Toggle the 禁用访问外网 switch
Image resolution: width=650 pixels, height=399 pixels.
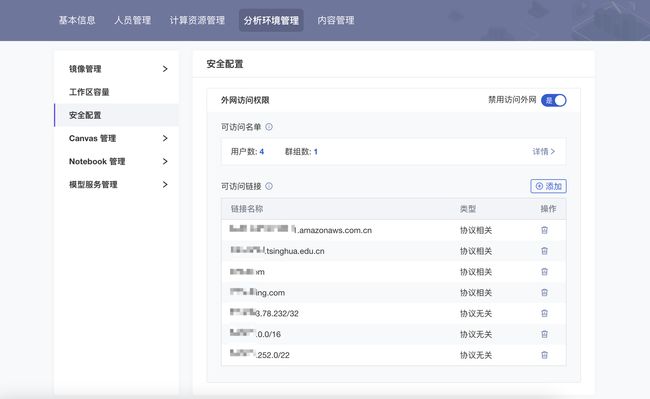tap(553, 100)
